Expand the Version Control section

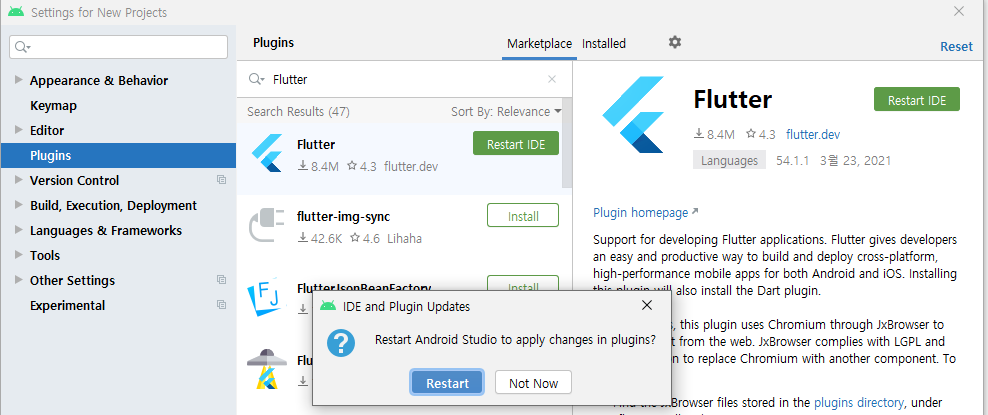tap(18, 179)
